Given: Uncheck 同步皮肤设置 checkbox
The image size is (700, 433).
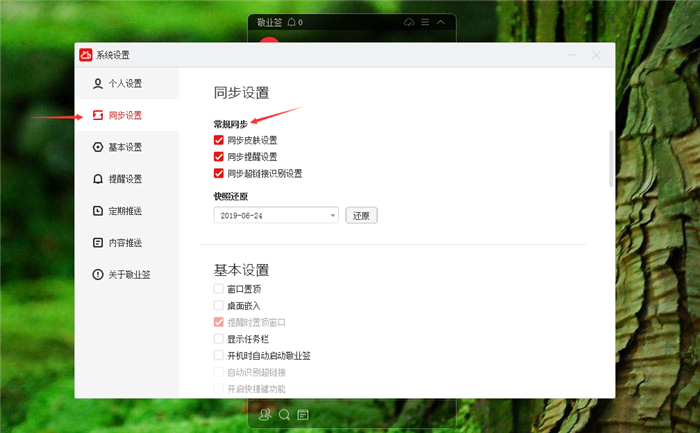Looking at the screenshot, I should (x=218, y=140).
